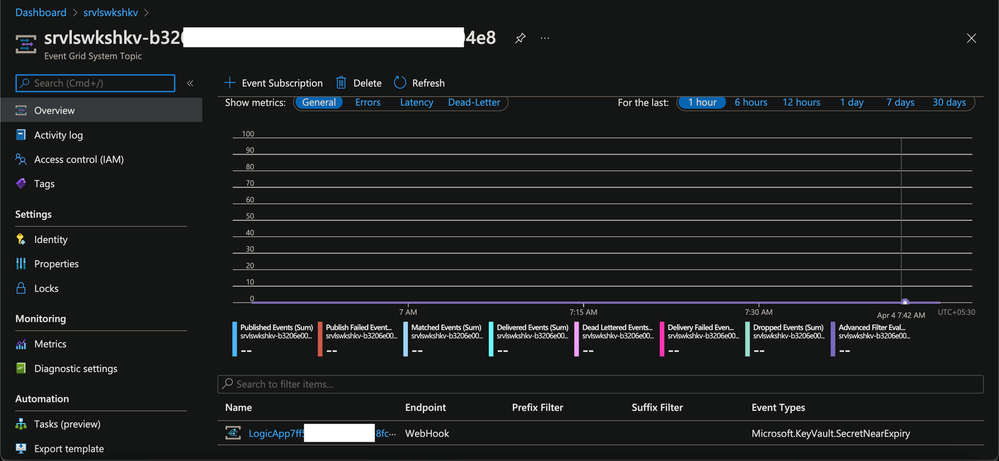Close the system topic blade
999x461 pixels.
pyautogui.click(x=971, y=38)
